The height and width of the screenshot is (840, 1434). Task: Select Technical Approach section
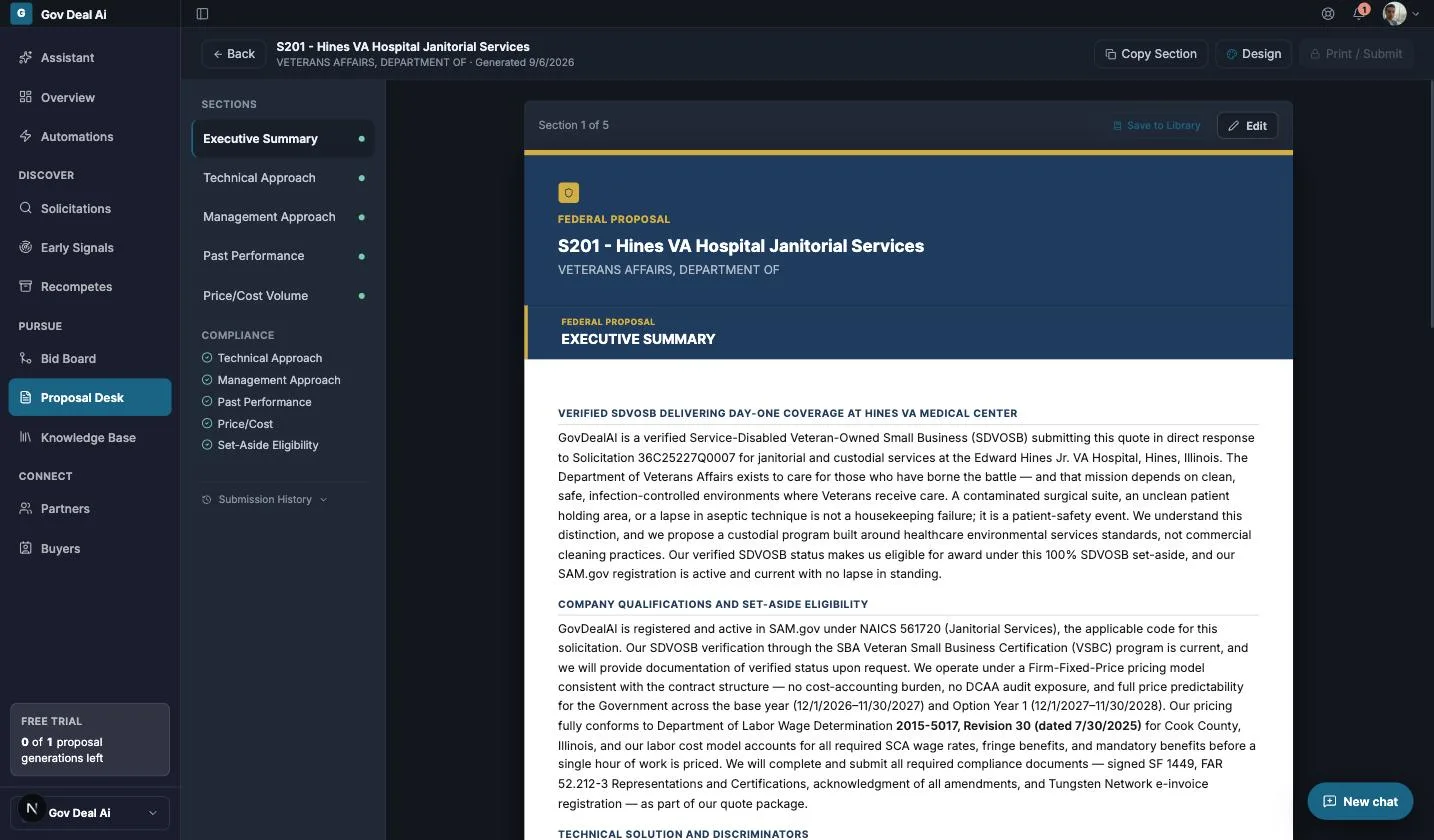pyautogui.click(x=283, y=178)
